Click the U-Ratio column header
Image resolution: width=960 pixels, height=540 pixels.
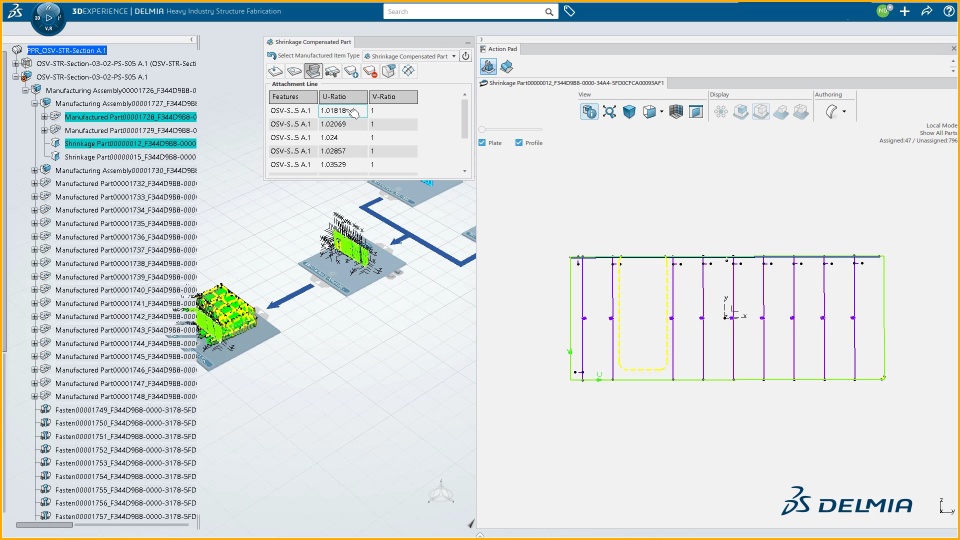coord(343,97)
